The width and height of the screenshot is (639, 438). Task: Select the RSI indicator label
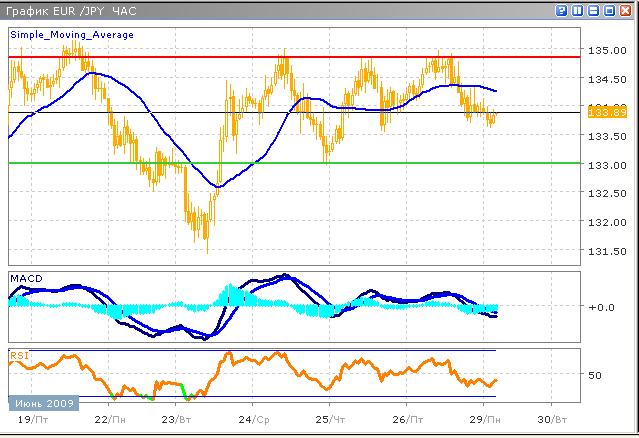[x=19, y=354]
